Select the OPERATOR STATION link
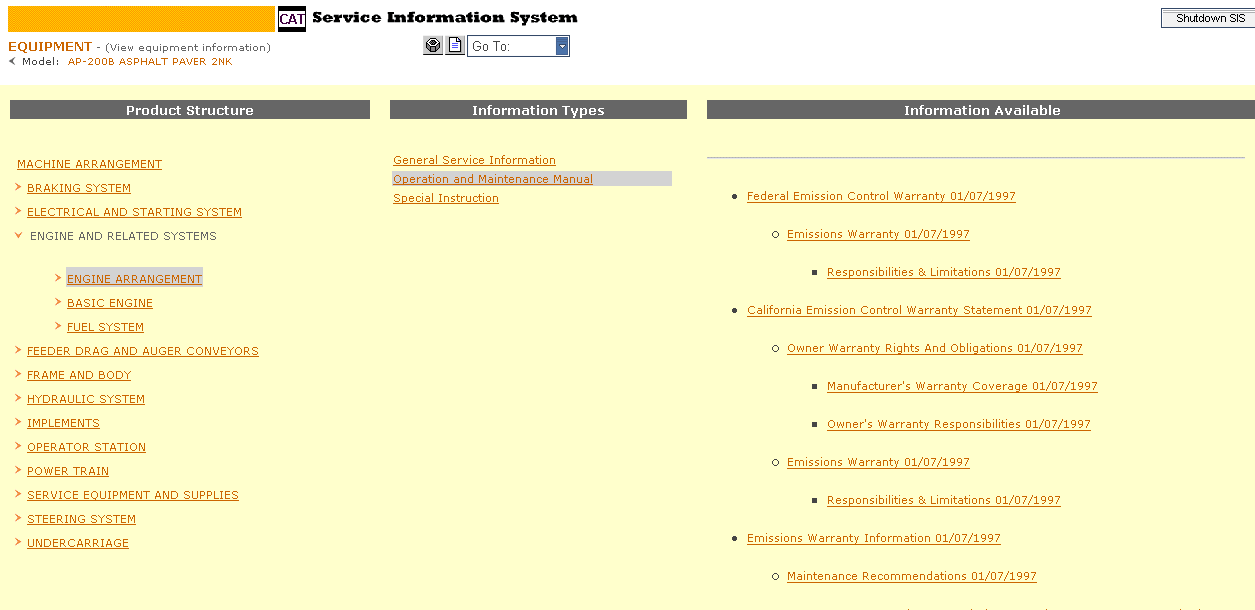Screen dimensions: 1255x610 [x=86, y=447]
